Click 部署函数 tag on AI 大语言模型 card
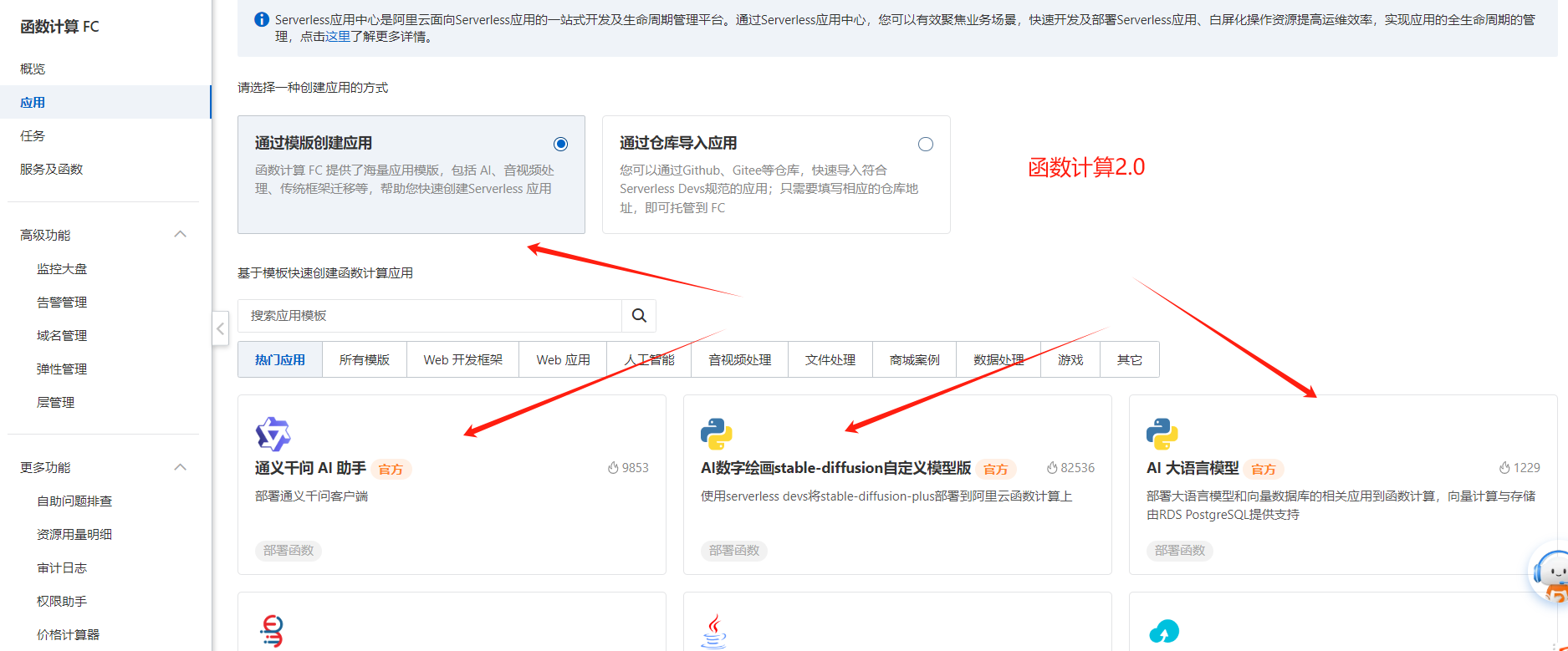 (x=1180, y=550)
